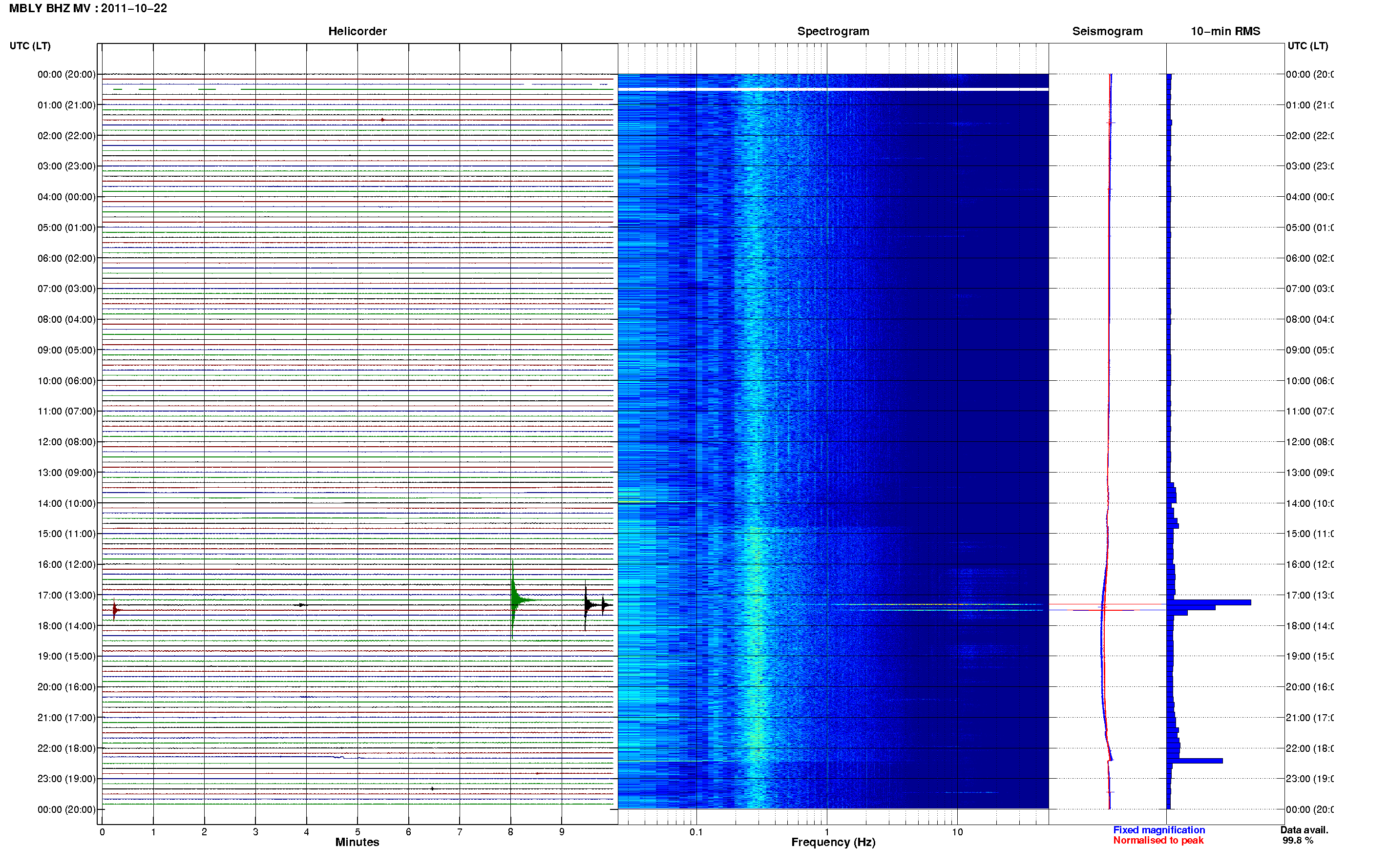1389x868 pixels.
Task: Click the 'MBLY BHZ MV : 2011-10-22' title
Action: (88, 8)
